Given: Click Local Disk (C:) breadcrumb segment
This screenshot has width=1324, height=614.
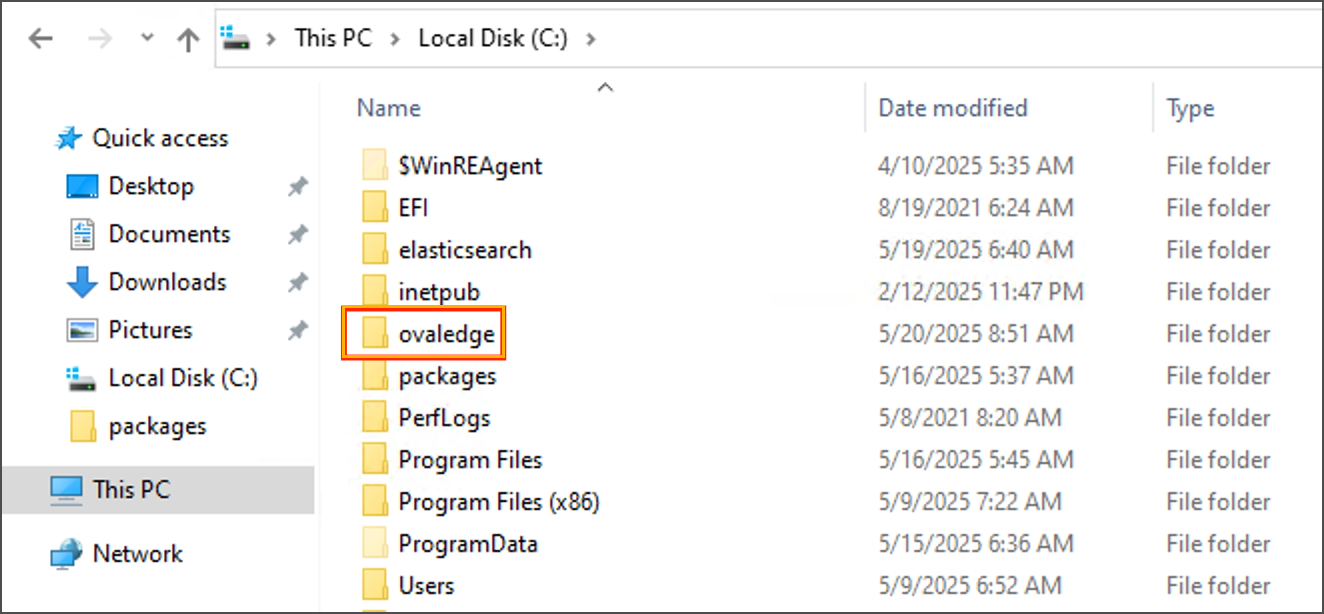Looking at the screenshot, I should [493, 39].
